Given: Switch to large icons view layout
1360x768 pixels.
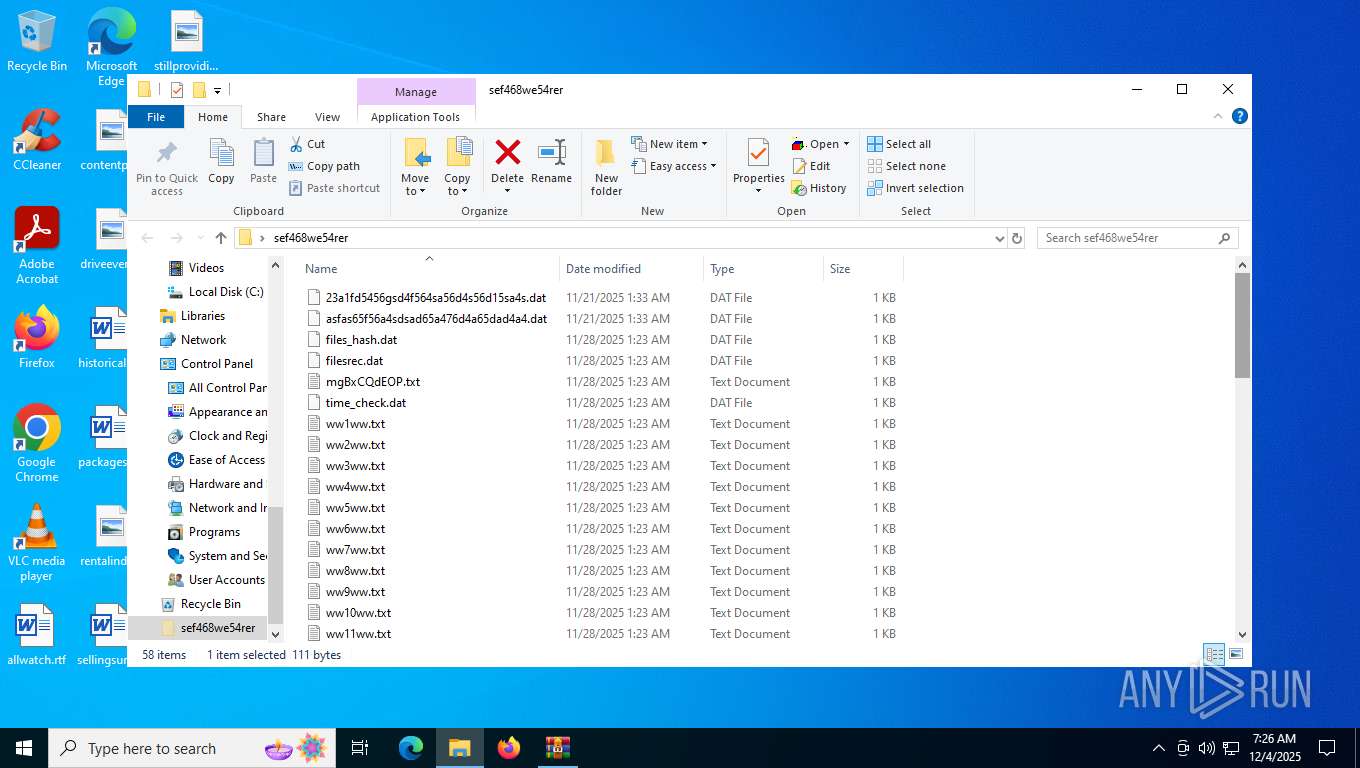Looking at the screenshot, I should click(1236, 654).
